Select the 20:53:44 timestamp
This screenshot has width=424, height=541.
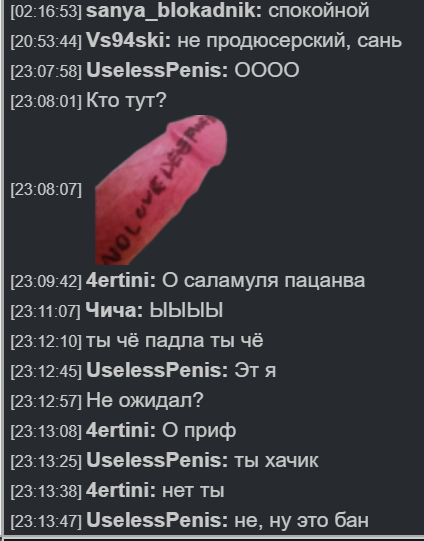(46, 41)
